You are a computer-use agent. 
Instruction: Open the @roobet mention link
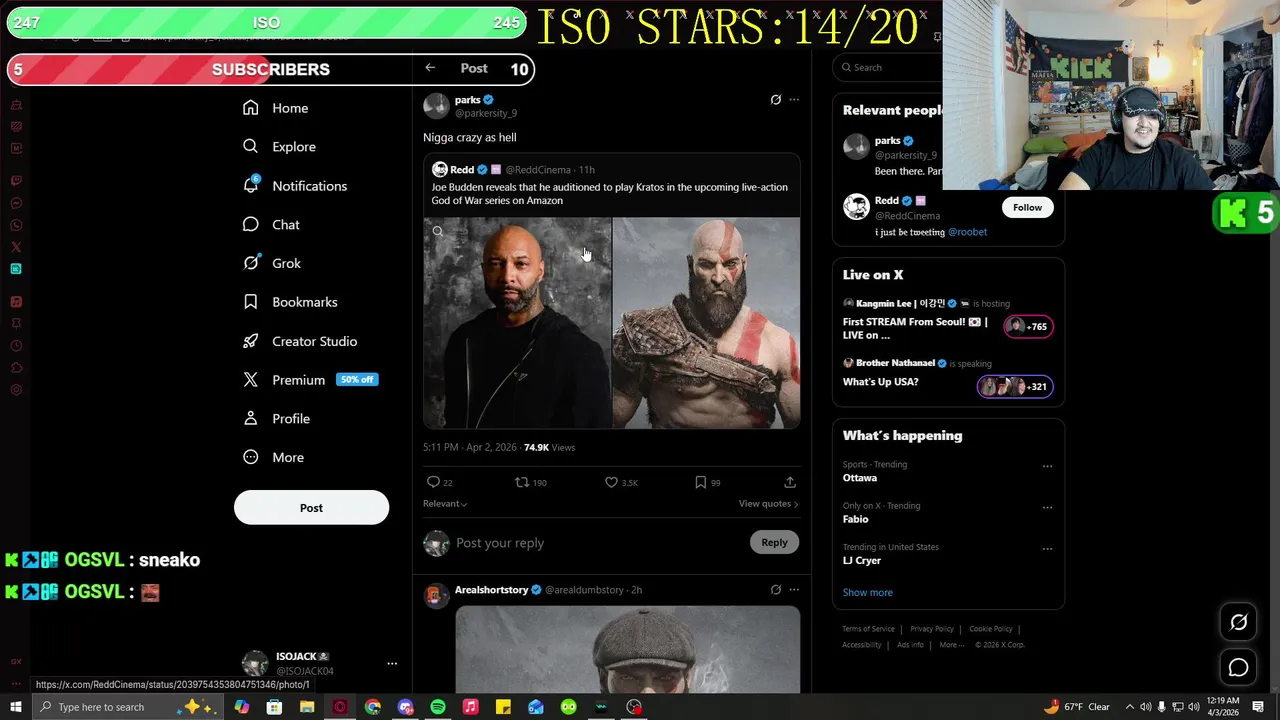coord(967,232)
